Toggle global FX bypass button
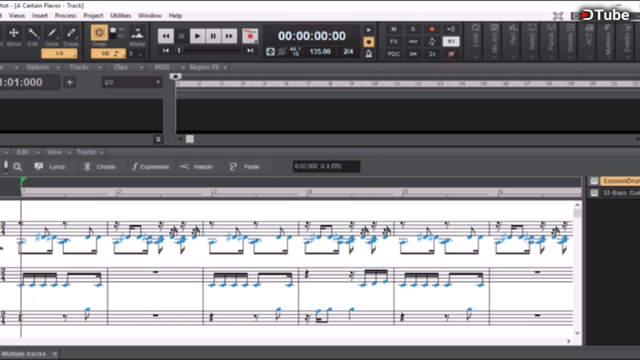640x360 pixels. pyautogui.click(x=394, y=42)
